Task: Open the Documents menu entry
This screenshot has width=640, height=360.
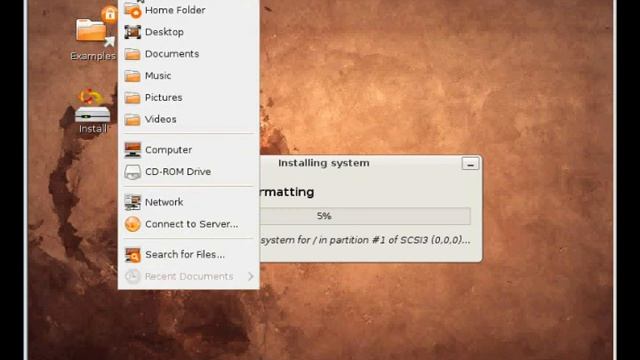Action: click(x=189, y=54)
